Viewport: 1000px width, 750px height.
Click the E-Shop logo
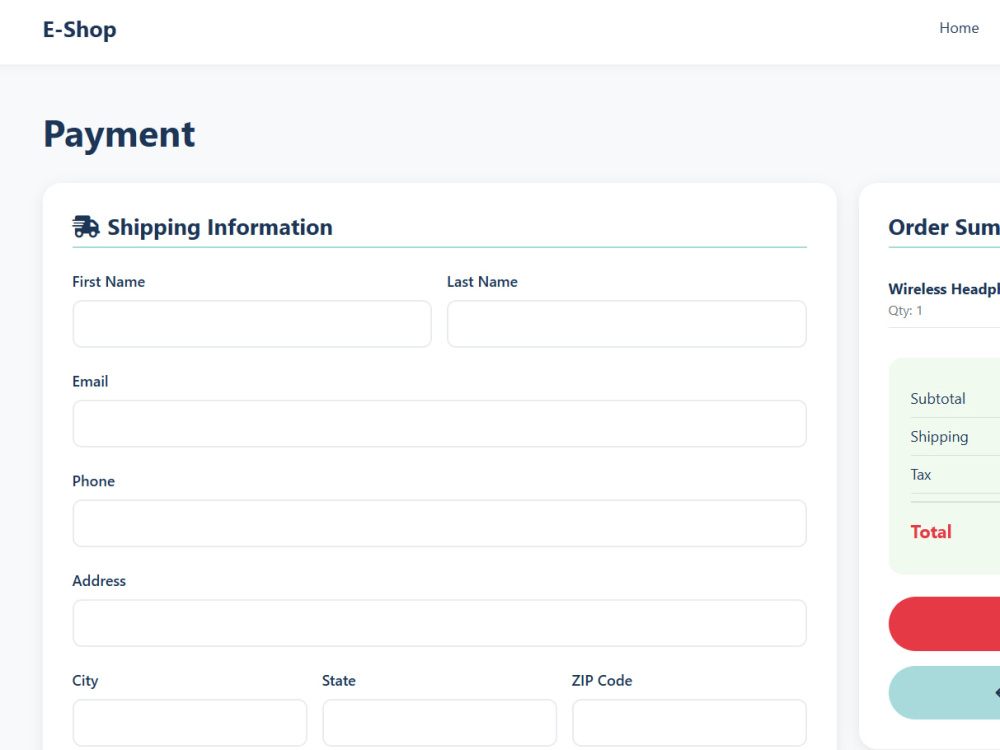[x=80, y=29]
